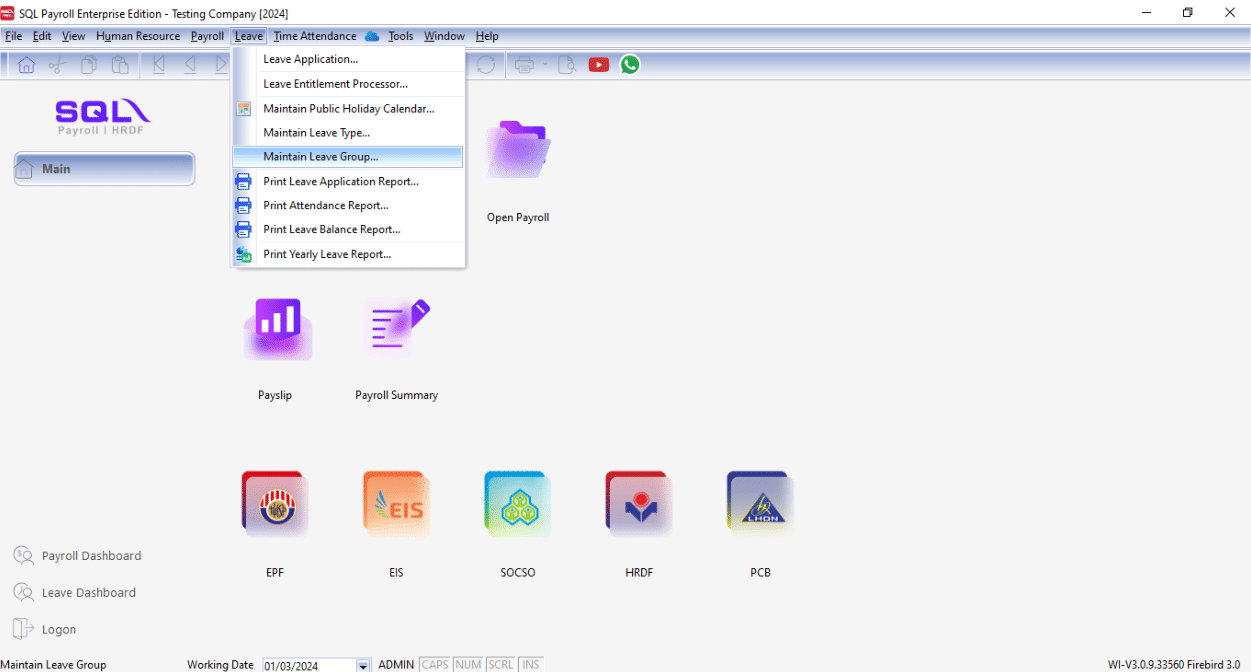Select Maintain Leave Type menu entry

click(x=316, y=133)
